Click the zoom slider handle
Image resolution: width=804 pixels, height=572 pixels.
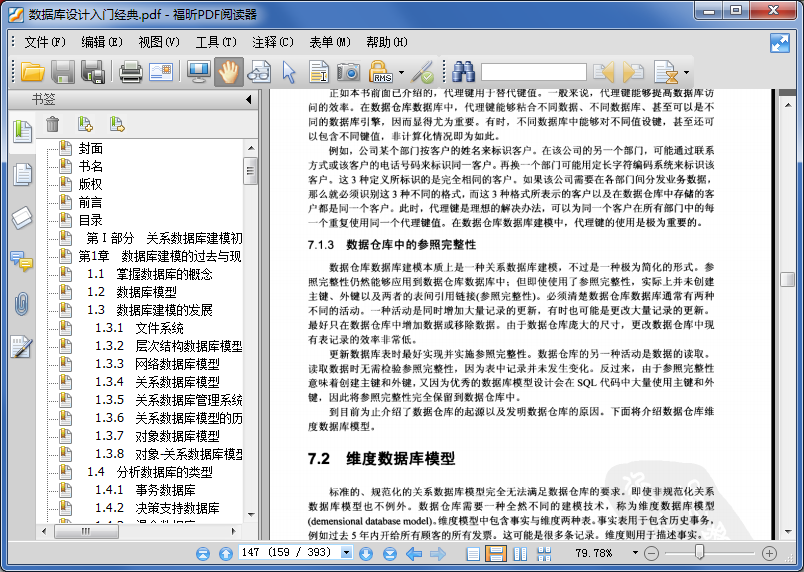pyautogui.click(x=699, y=553)
